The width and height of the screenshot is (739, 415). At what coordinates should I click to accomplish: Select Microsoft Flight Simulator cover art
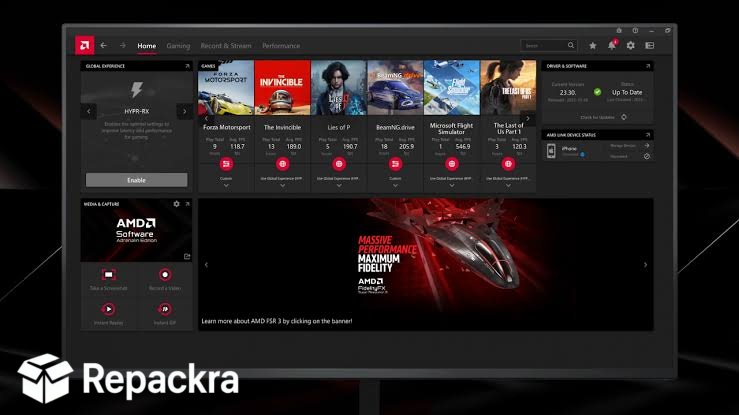pyautogui.click(x=452, y=88)
